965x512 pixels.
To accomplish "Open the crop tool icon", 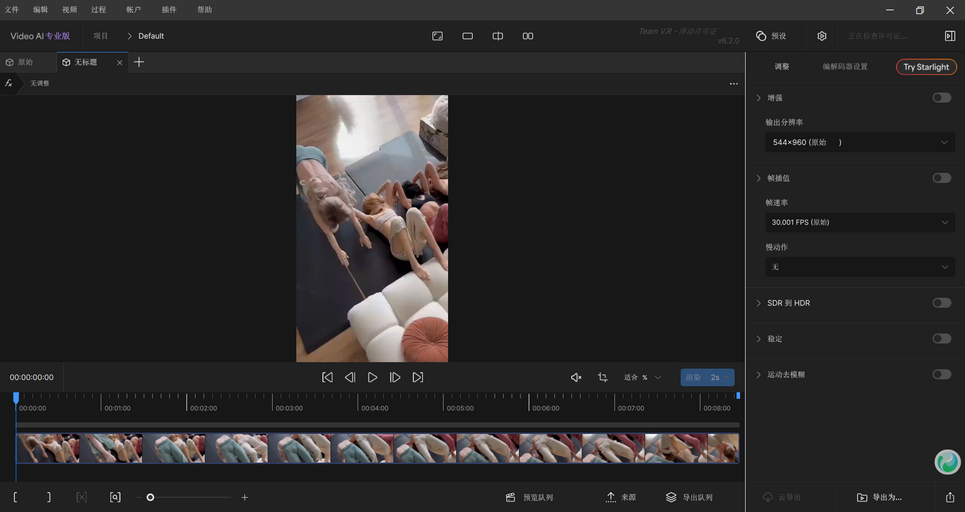I will pyautogui.click(x=603, y=377).
